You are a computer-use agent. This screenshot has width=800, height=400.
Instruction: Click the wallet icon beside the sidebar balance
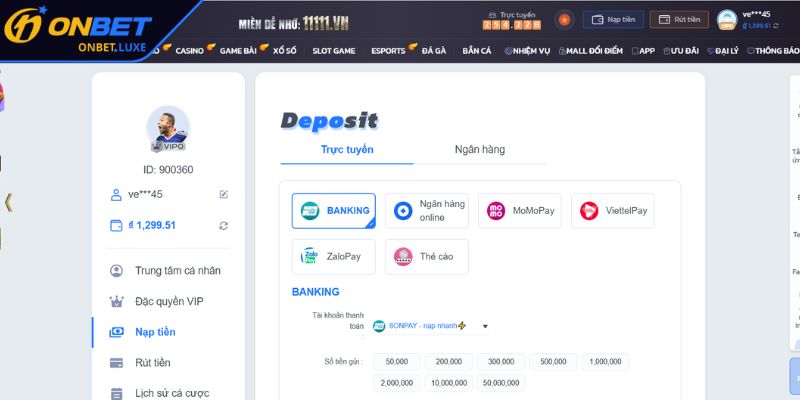(116, 226)
